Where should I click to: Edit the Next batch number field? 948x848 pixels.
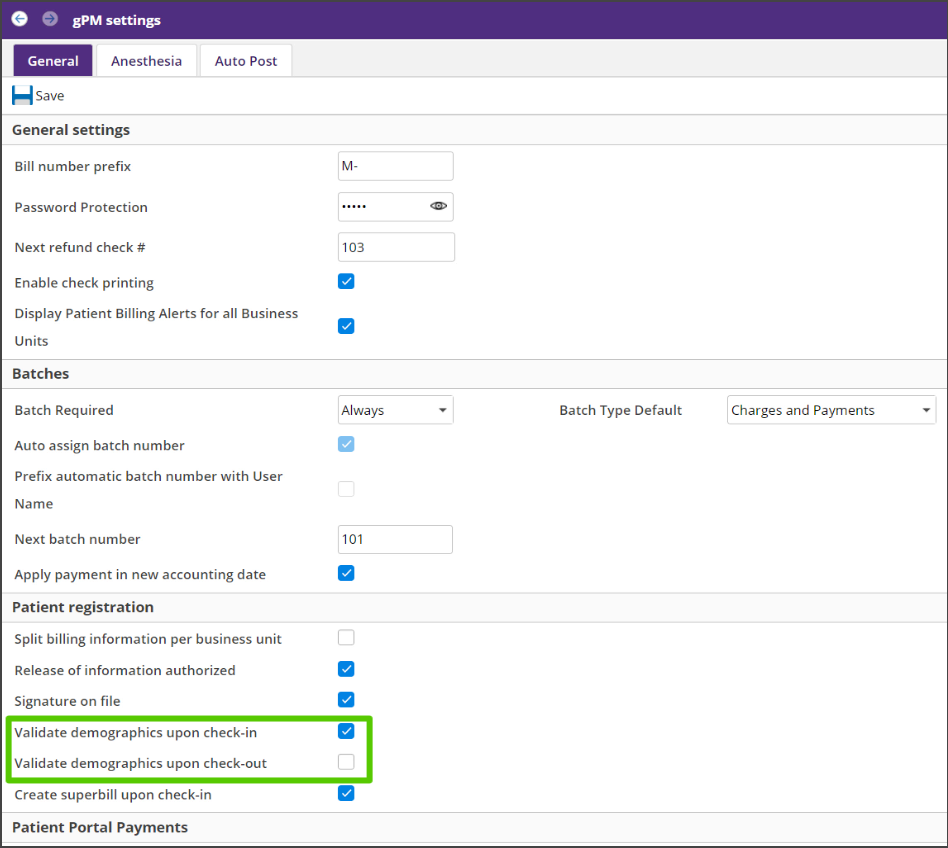395,539
